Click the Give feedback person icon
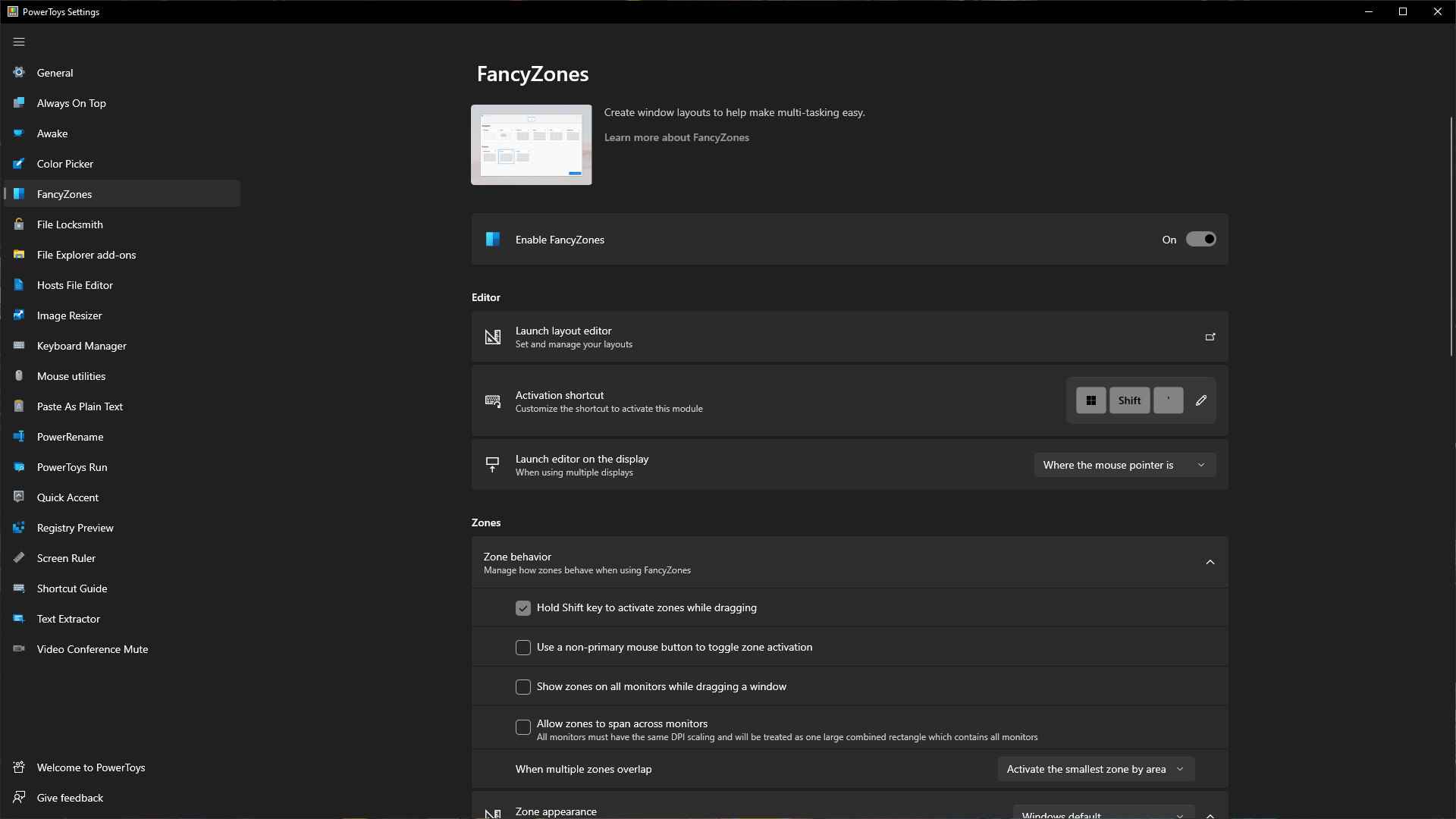Screen dimensions: 1456x819 click(19, 797)
